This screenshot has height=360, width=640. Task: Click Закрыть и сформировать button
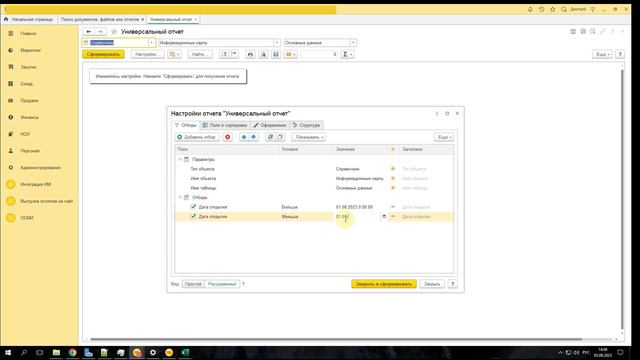[x=384, y=284]
